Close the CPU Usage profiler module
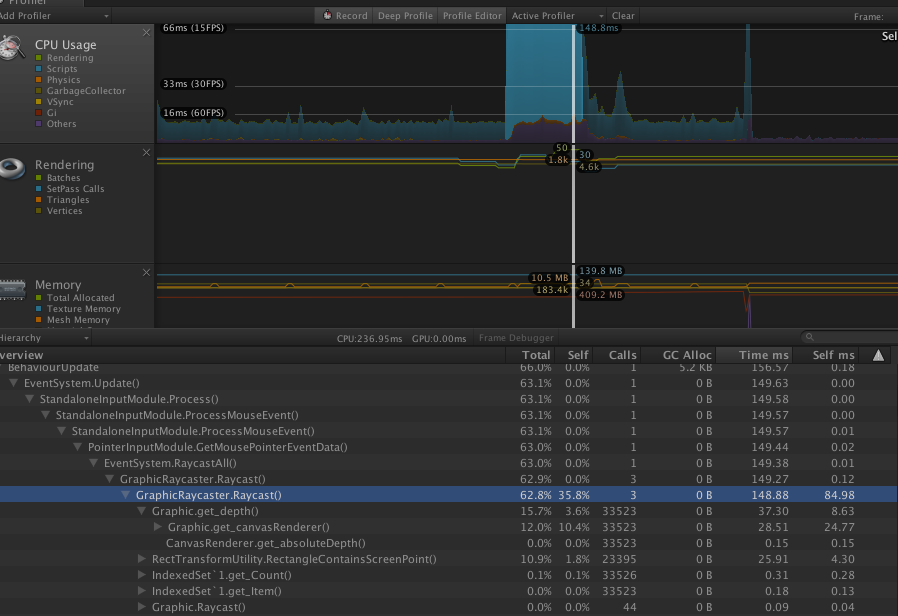898x616 pixels. pyautogui.click(x=146, y=33)
